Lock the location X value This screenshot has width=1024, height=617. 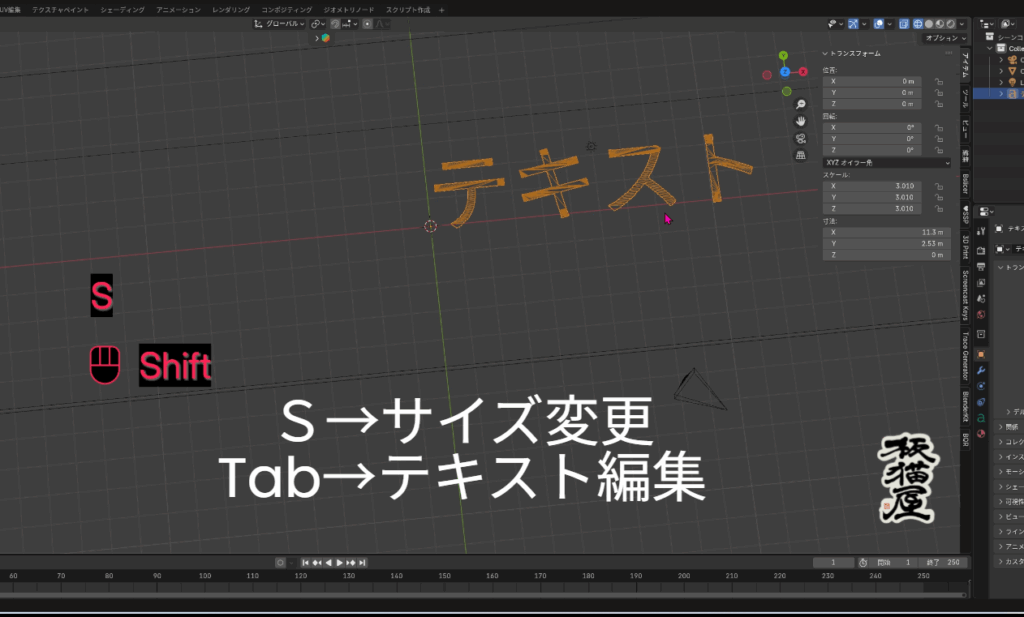click(x=939, y=81)
